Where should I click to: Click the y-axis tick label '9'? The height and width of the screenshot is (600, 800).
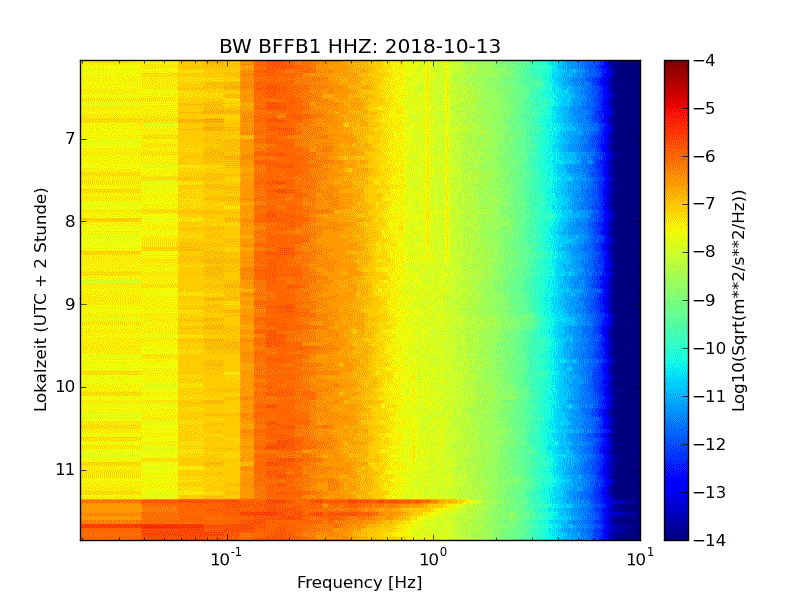pyautogui.click(x=70, y=304)
